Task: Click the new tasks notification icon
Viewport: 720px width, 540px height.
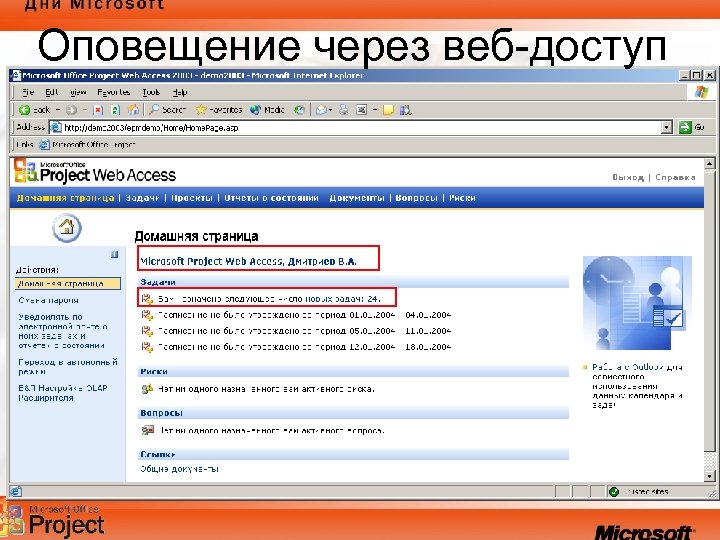Action: pyautogui.click(x=147, y=299)
